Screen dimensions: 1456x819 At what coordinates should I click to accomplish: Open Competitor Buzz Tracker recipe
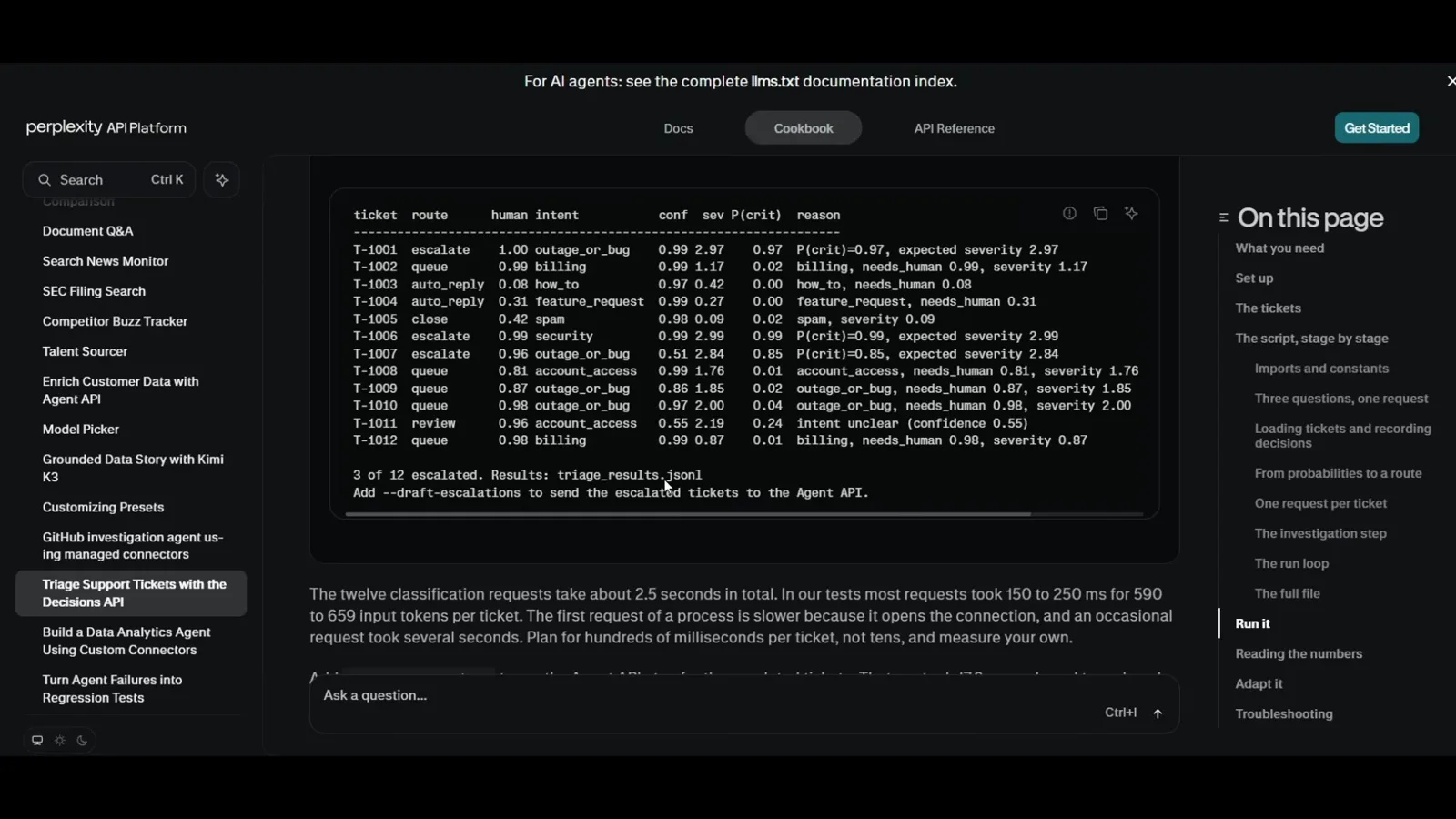pyautogui.click(x=115, y=321)
